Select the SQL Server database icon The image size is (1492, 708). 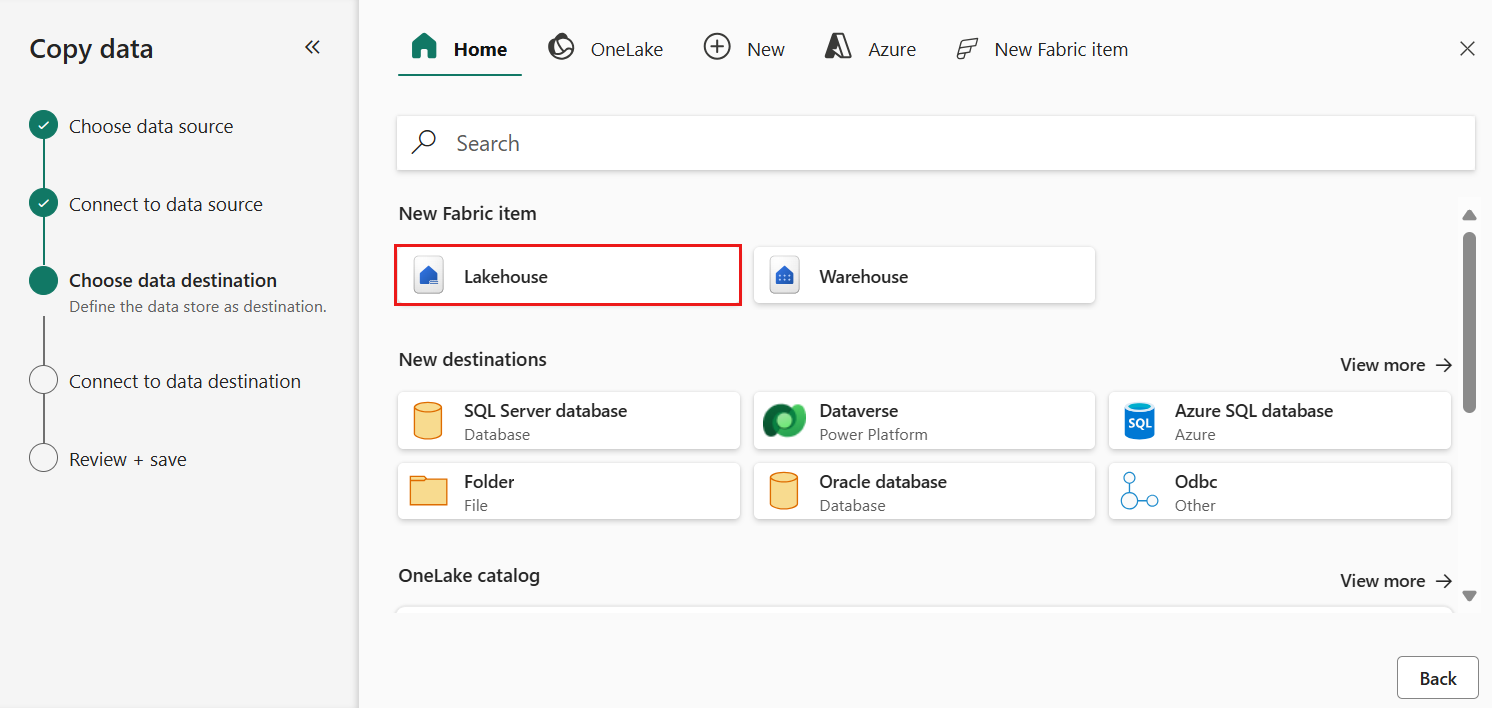tap(428, 421)
